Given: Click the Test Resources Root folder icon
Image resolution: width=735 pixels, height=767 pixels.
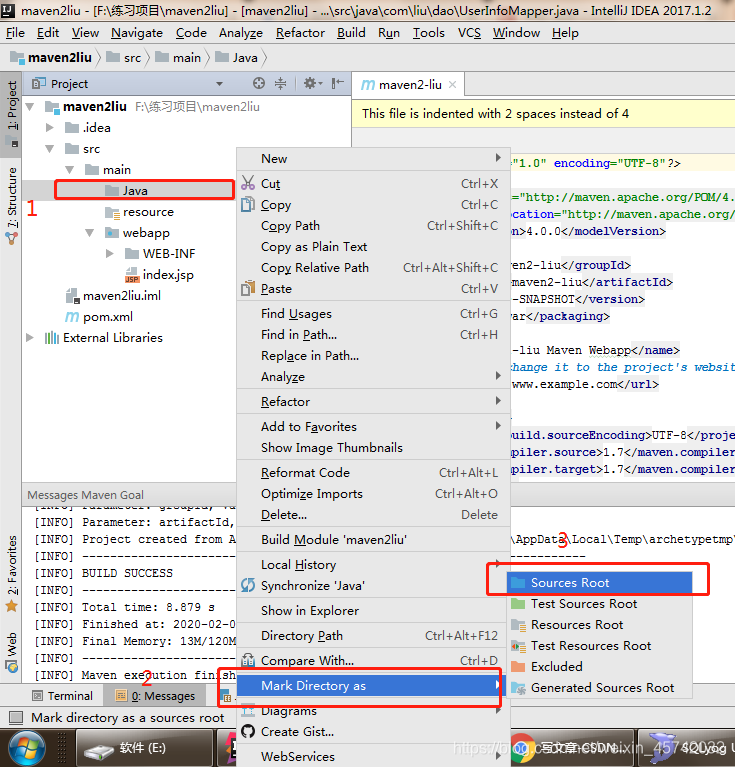Looking at the screenshot, I should point(518,646).
